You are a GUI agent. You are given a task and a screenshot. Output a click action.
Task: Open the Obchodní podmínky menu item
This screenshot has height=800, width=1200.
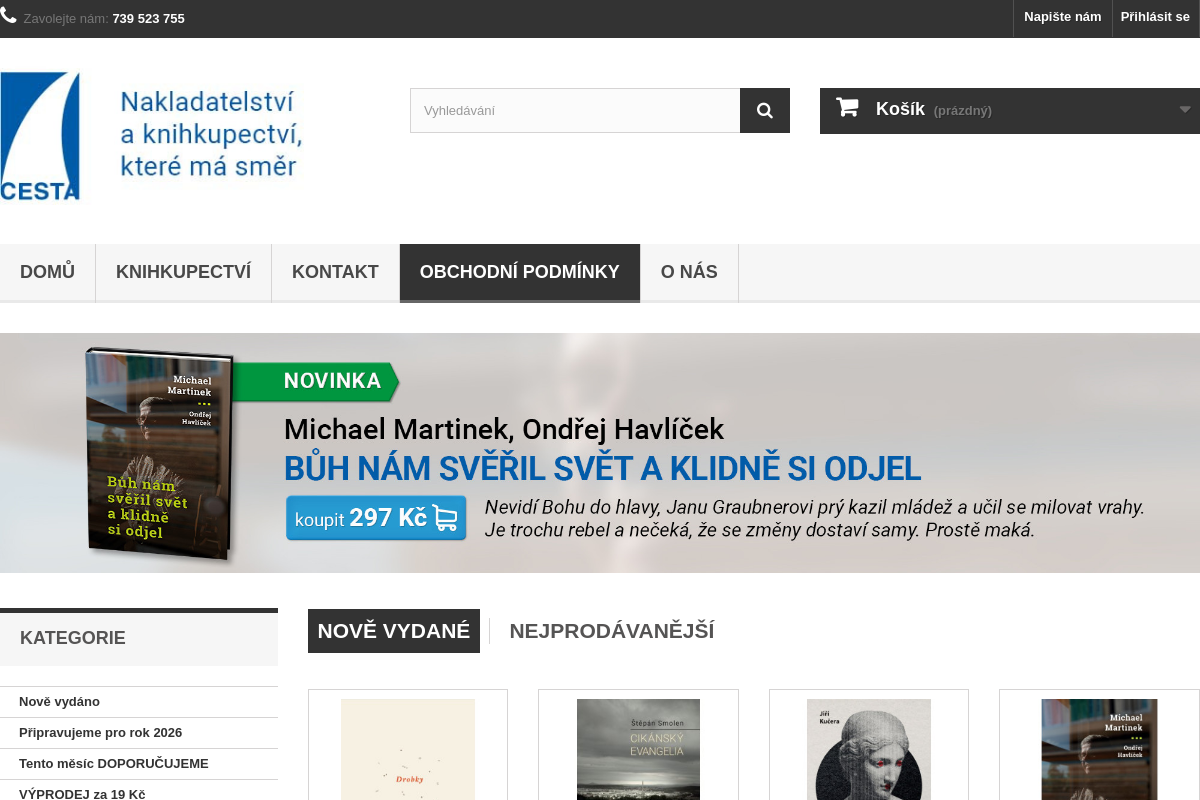(520, 272)
